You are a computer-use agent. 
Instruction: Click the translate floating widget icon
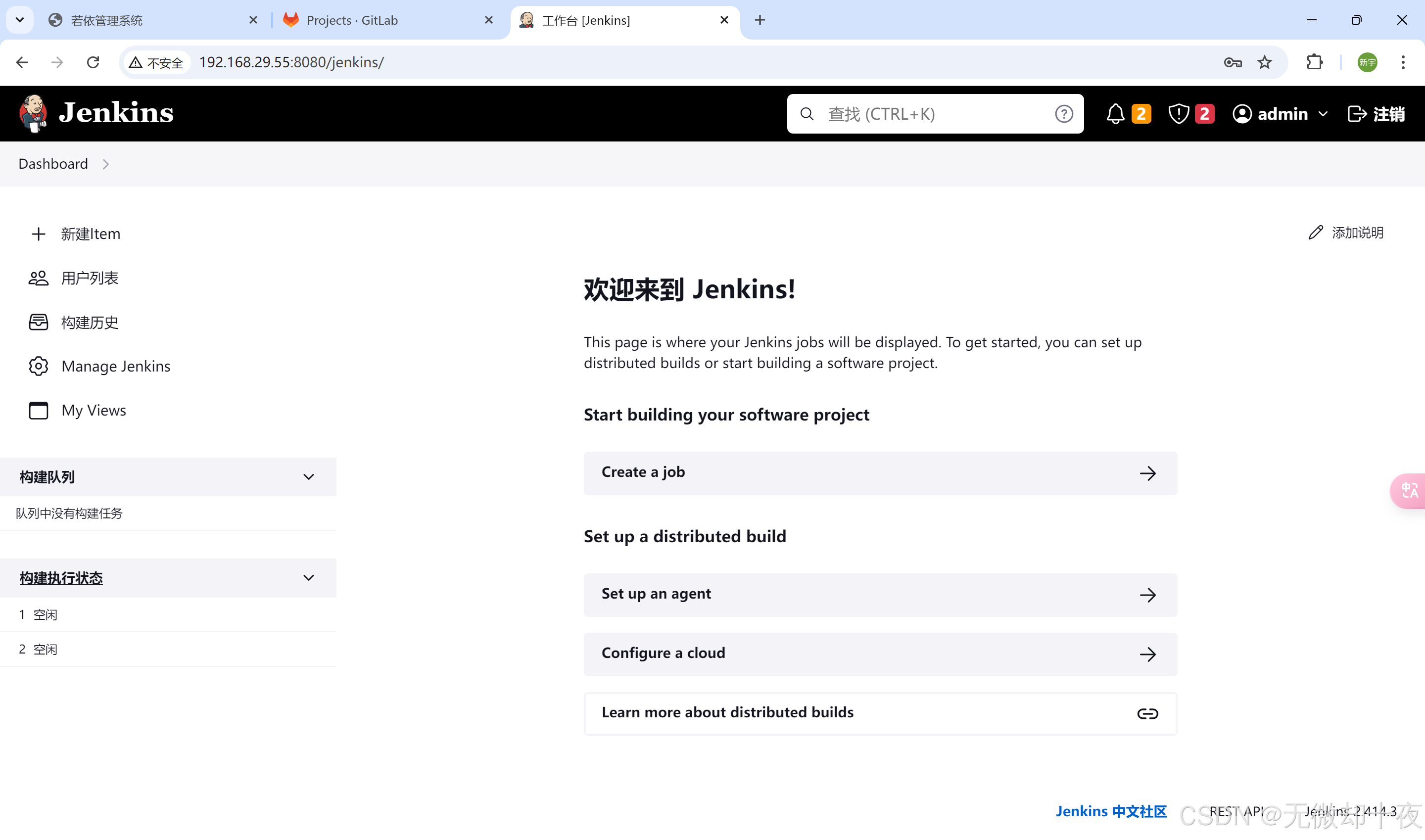[x=1409, y=490]
